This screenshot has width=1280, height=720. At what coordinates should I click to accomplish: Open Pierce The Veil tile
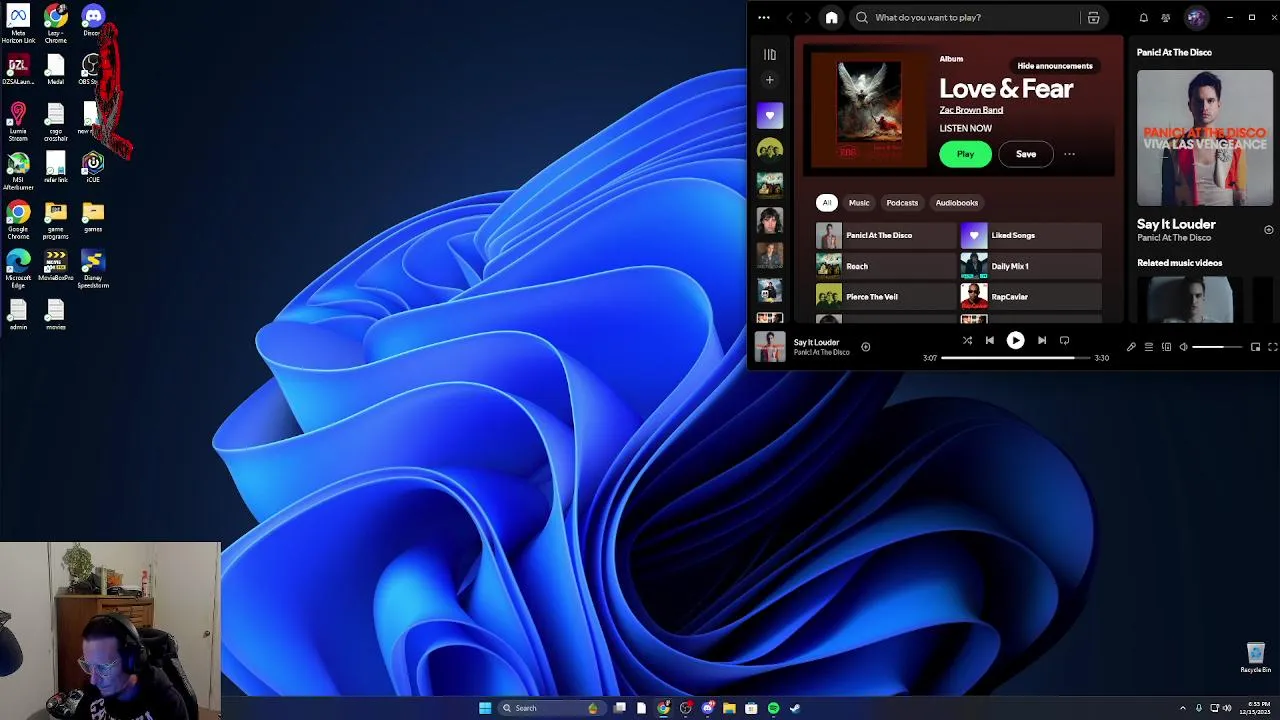pos(886,297)
